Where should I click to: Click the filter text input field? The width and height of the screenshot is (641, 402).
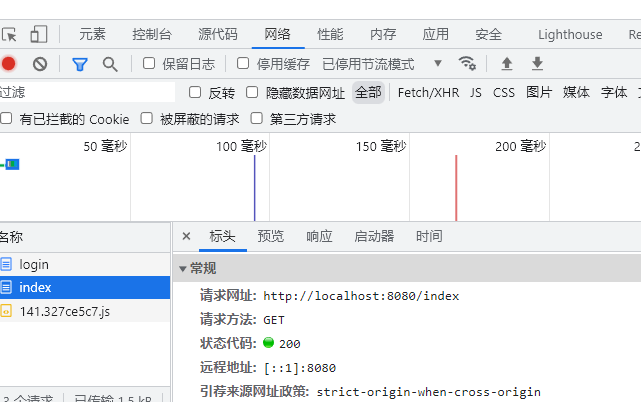coord(85,92)
